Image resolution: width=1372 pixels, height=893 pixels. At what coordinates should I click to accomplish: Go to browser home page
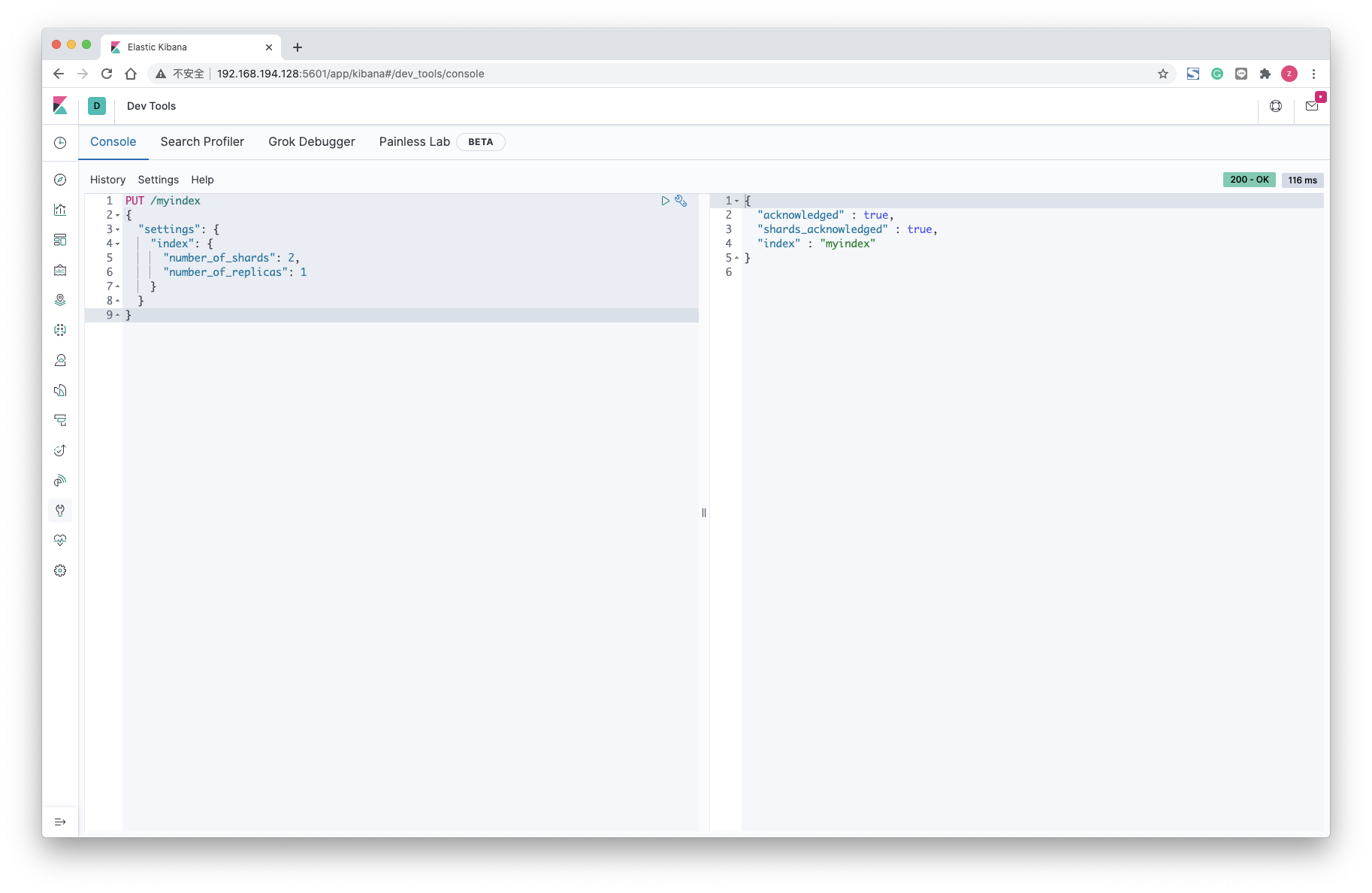click(x=131, y=74)
